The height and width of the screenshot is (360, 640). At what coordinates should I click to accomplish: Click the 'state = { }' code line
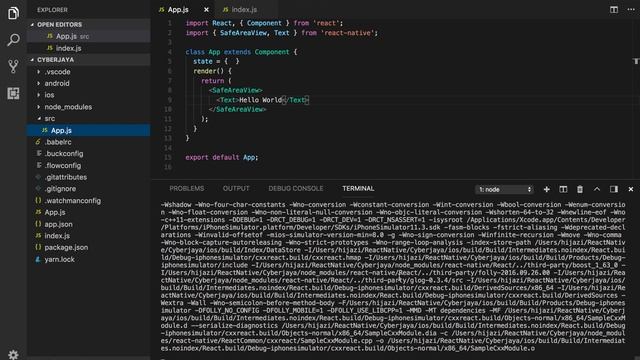click(x=216, y=62)
